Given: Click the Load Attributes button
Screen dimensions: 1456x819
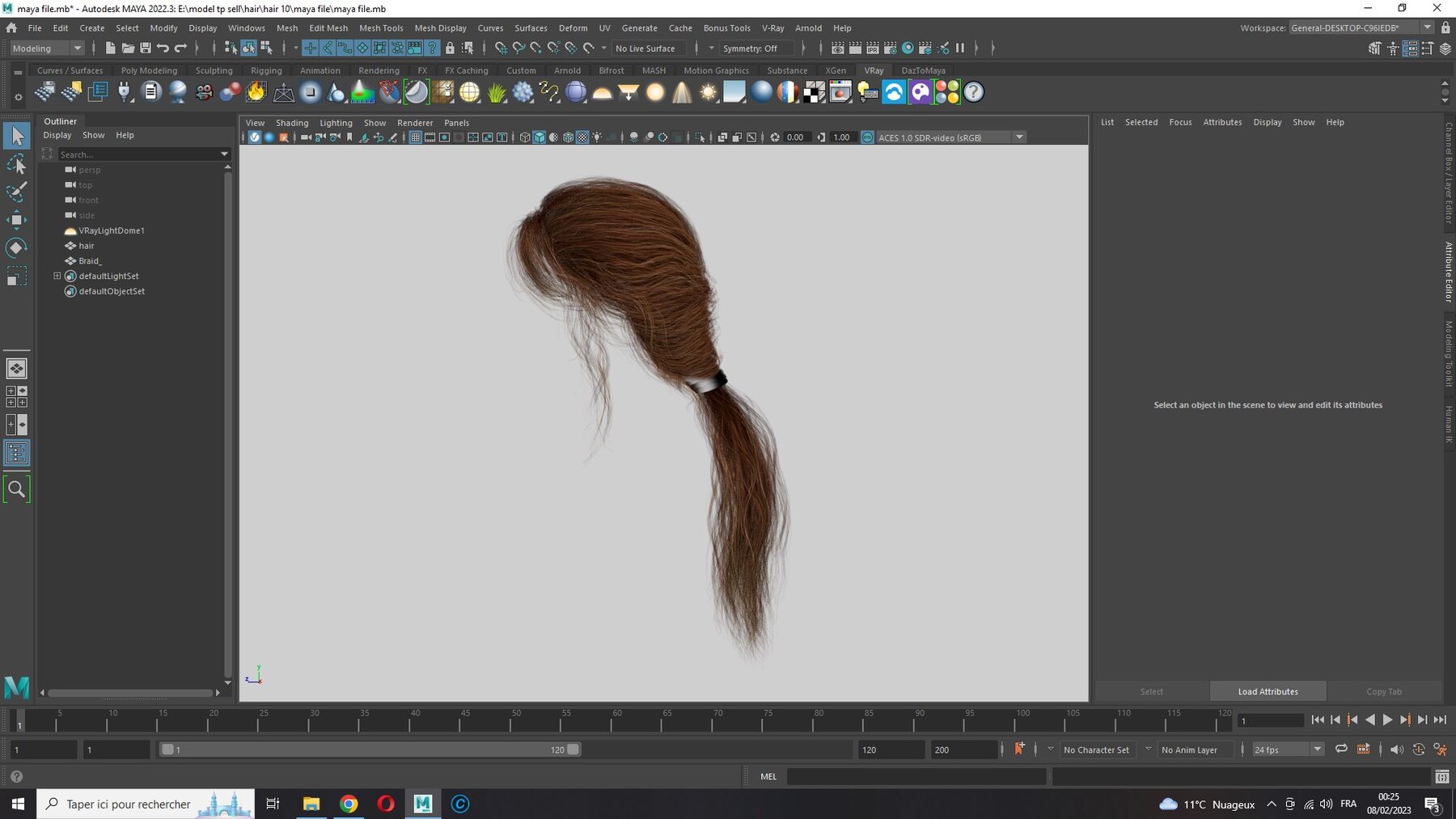Looking at the screenshot, I should [1268, 691].
